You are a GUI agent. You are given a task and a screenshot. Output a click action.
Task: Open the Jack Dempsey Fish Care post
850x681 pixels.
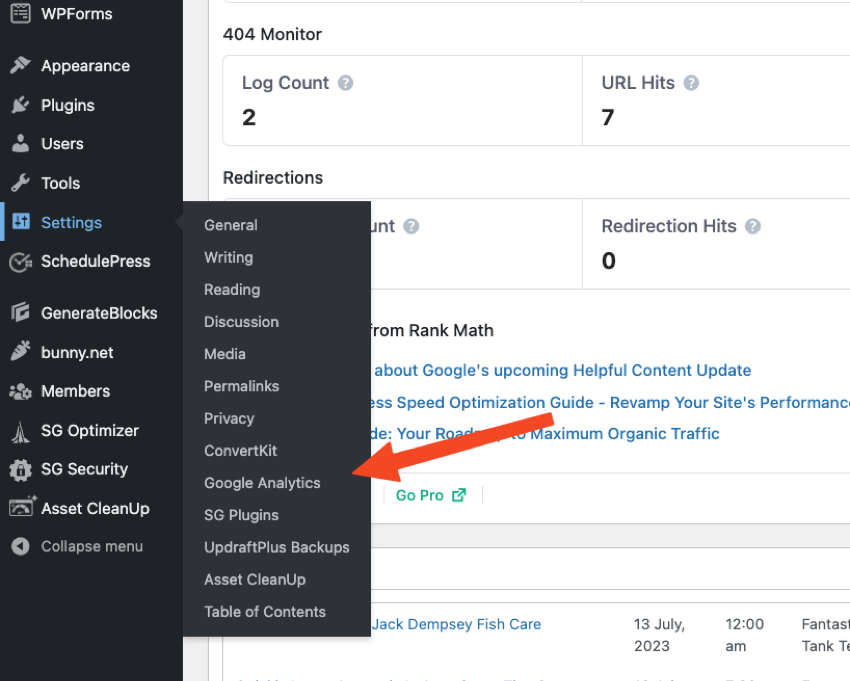[456, 624]
